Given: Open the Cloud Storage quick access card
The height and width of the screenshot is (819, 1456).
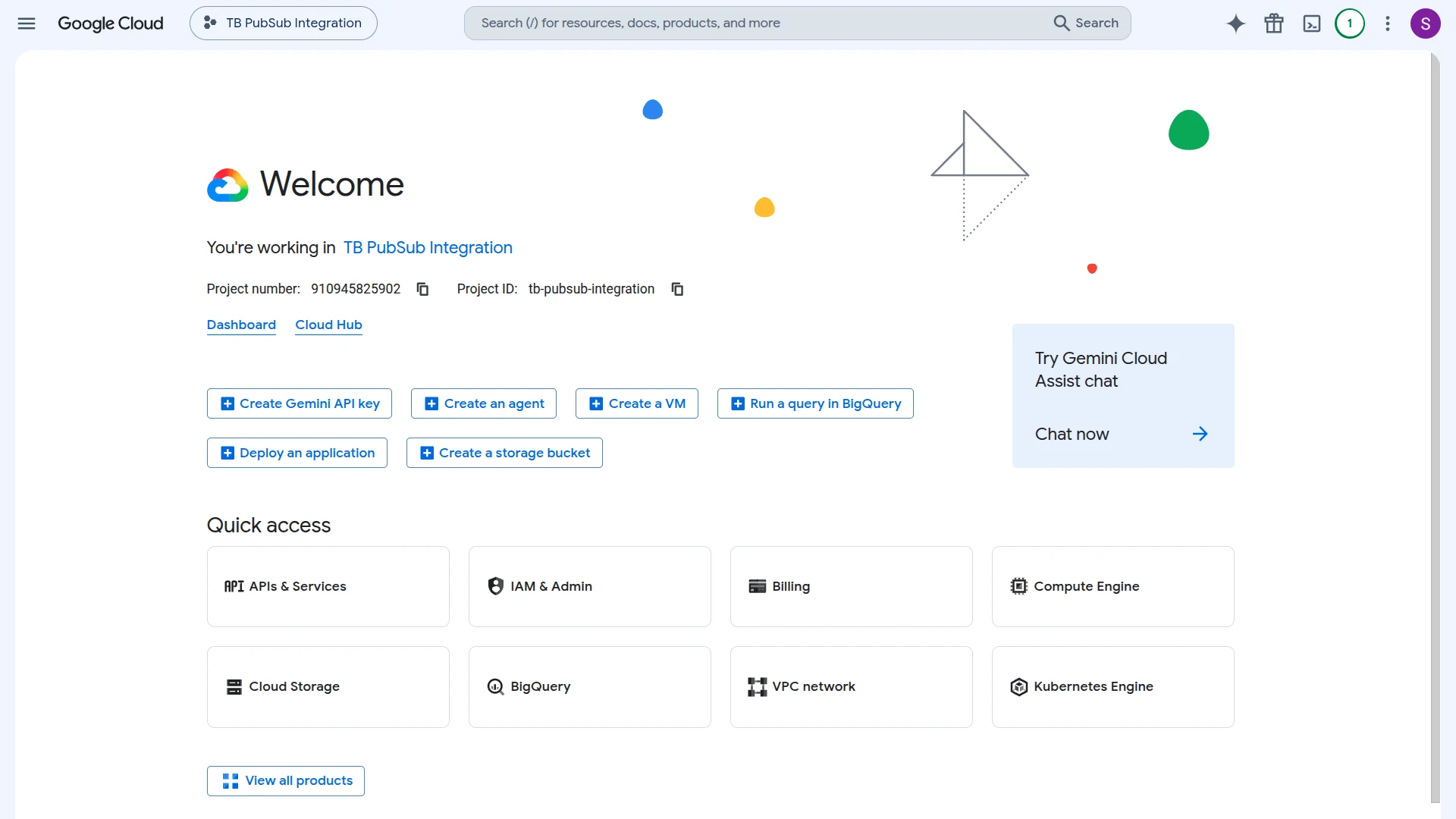Looking at the screenshot, I should 328,687.
